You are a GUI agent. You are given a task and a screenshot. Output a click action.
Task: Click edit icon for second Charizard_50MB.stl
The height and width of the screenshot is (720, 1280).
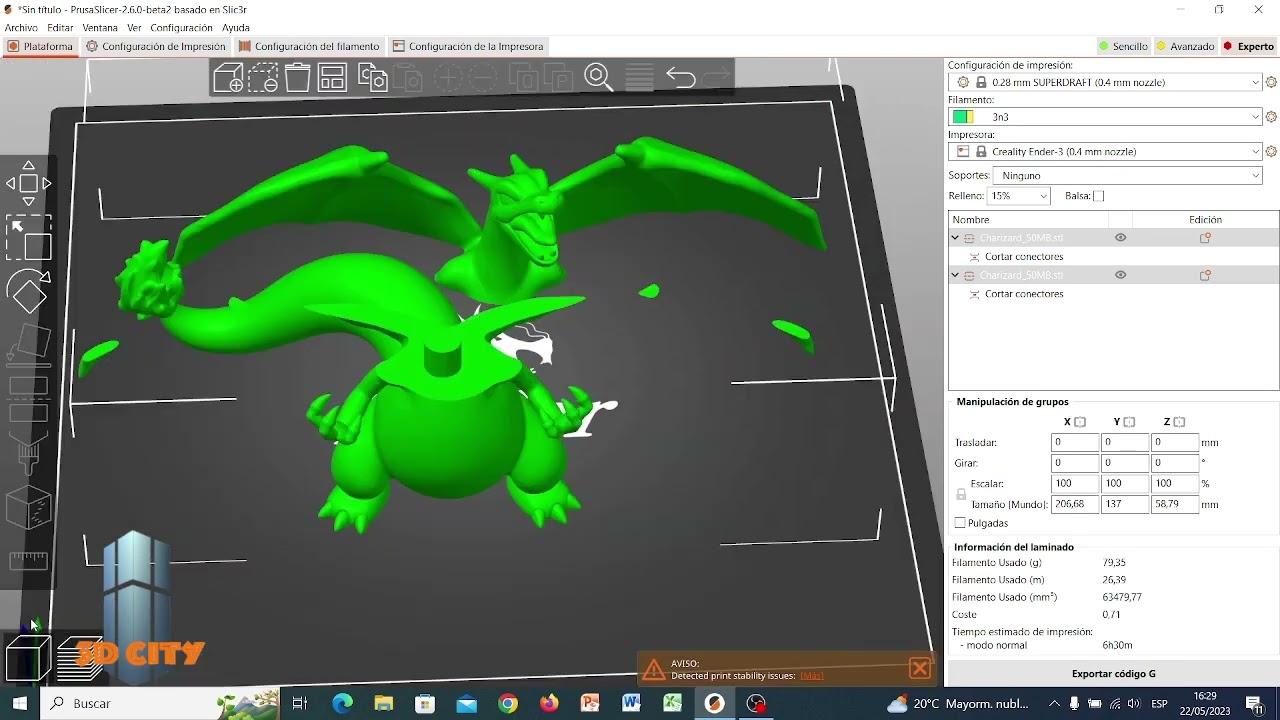[x=1205, y=275]
